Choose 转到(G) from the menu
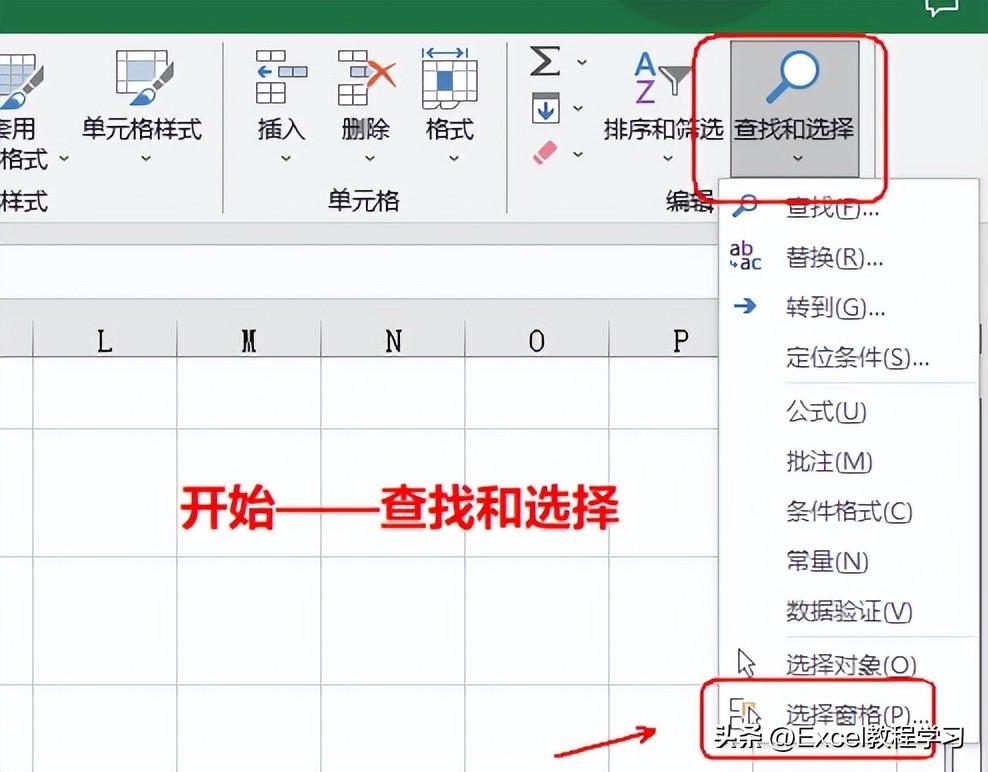The width and height of the screenshot is (988, 772). (848, 307)
